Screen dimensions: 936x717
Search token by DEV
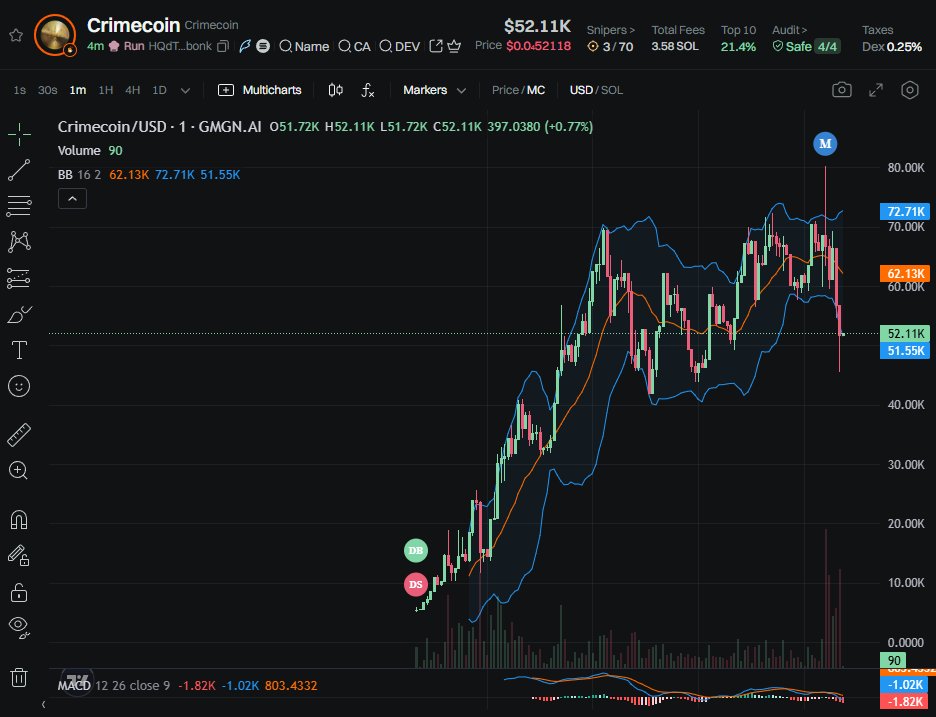point(399,46)
